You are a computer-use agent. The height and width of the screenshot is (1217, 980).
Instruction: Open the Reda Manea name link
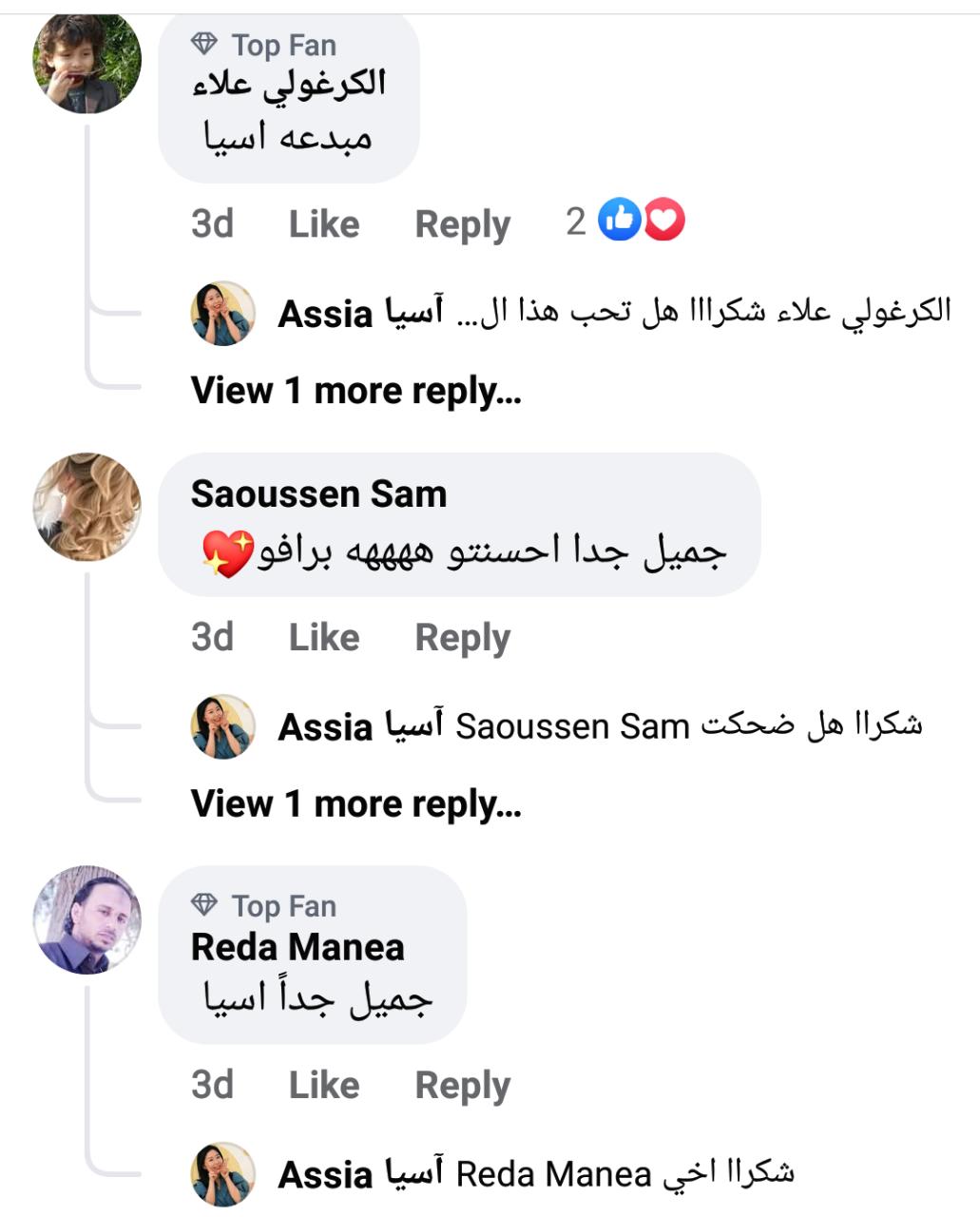(x=298, y=947)
